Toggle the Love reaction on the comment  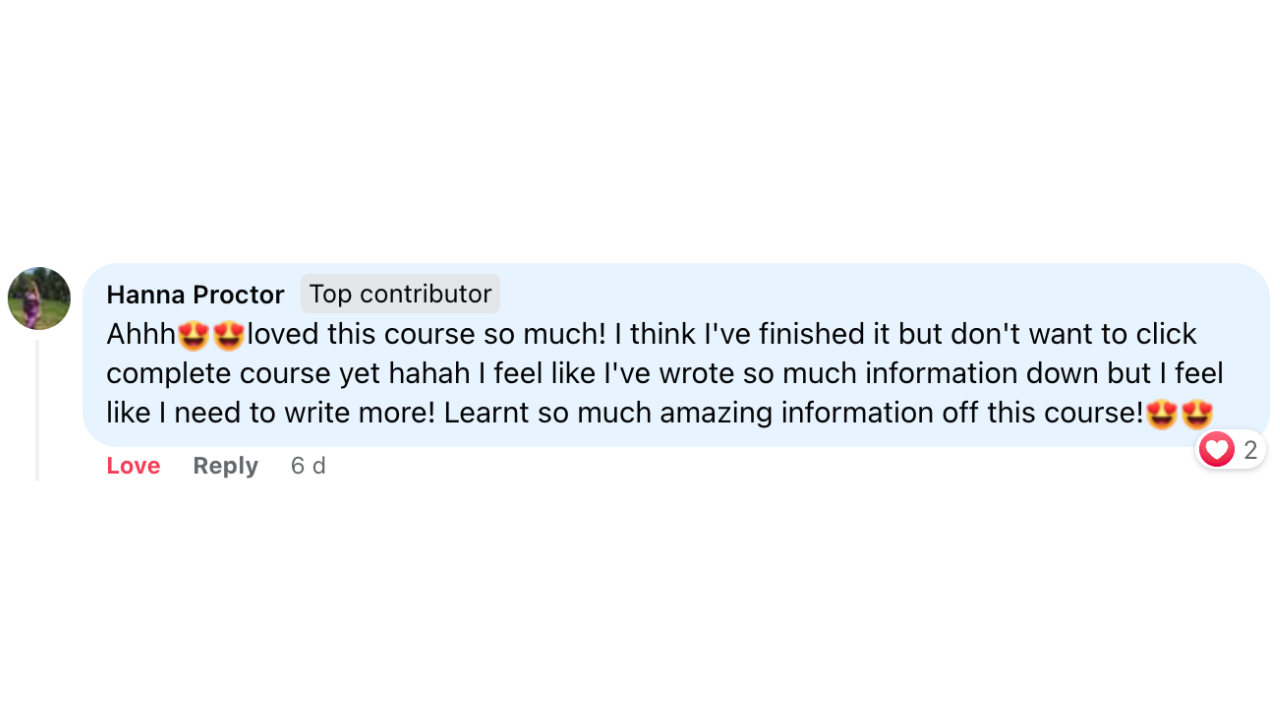coord(133,466)
